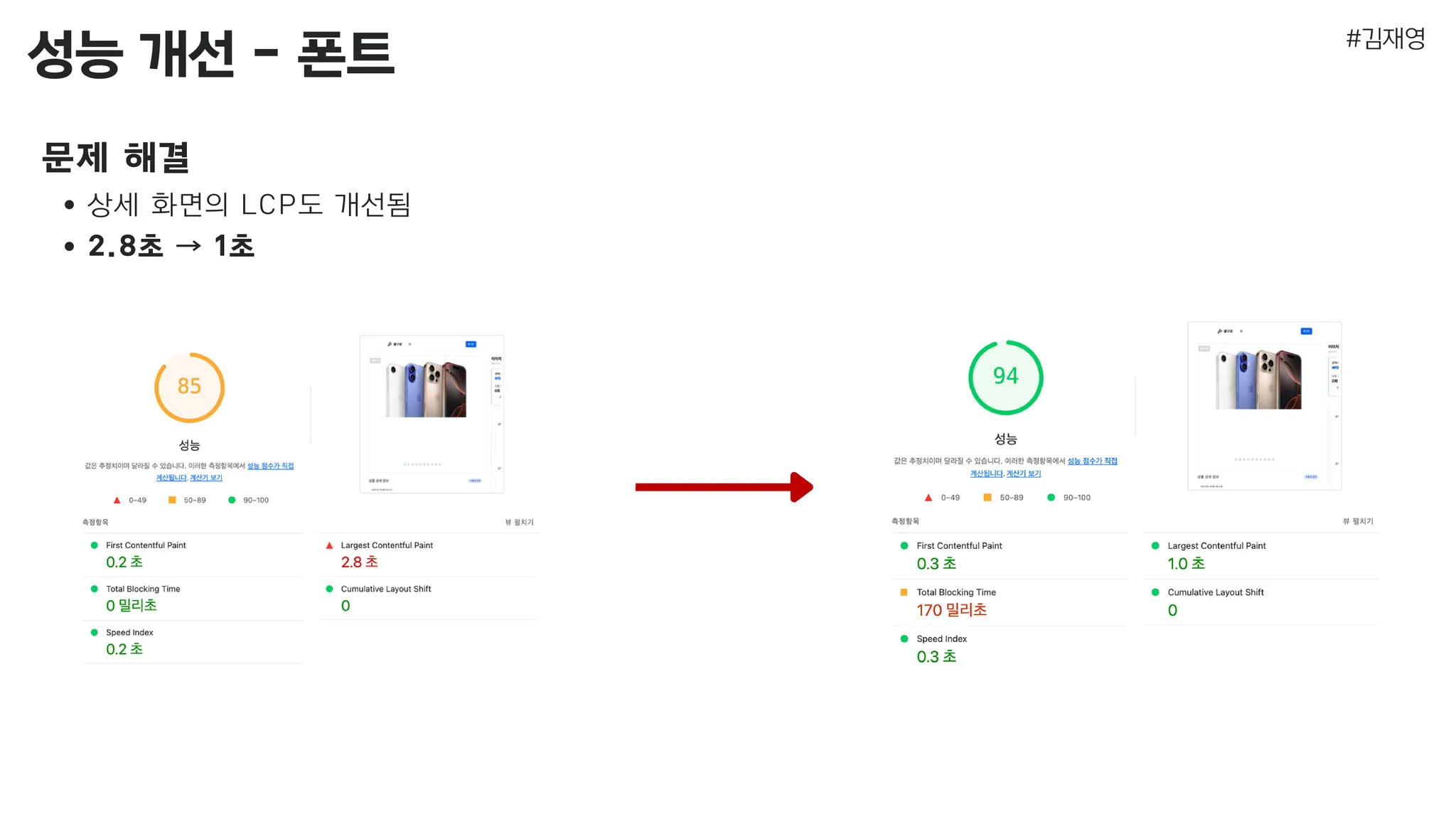
Task: Expand the left report's 뷰 펼치기 view
Action: (519, 522)
